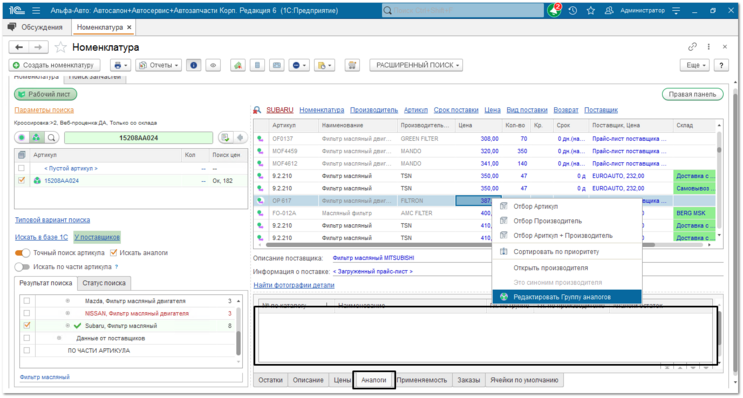This screenshot has width=743, height=398.
Task: Check the ПО ЧАСТИ АРТИКУЛА checkbox
Action: tap(27, 351)
